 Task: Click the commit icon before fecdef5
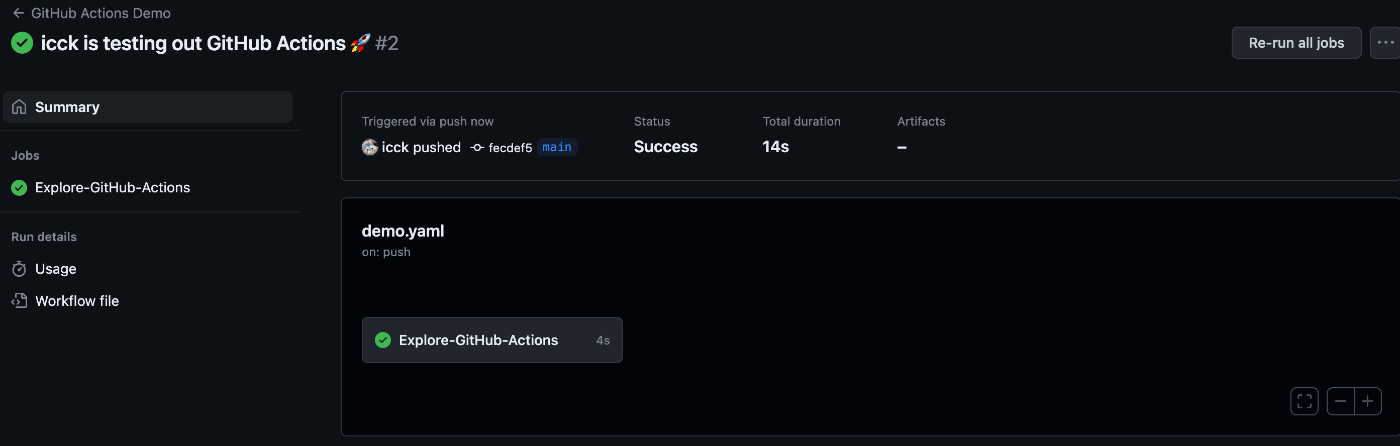[477, 148]
